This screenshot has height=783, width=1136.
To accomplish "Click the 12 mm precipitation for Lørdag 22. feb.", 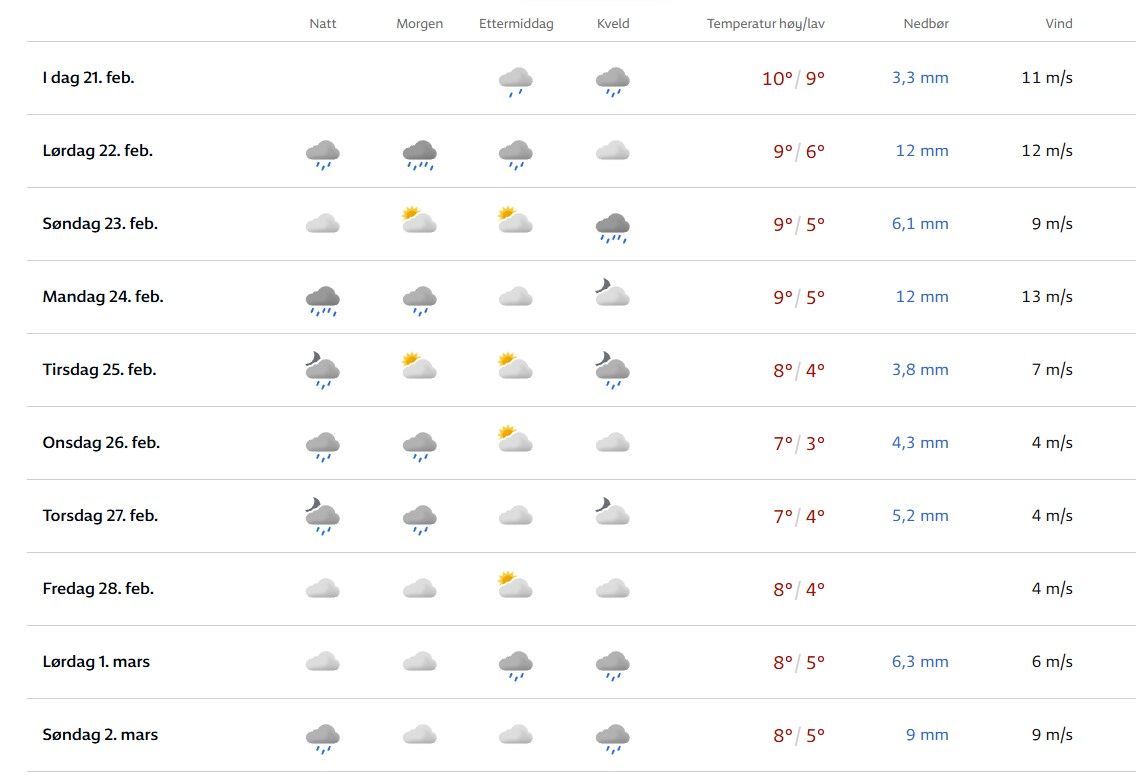I will [921, 151].
